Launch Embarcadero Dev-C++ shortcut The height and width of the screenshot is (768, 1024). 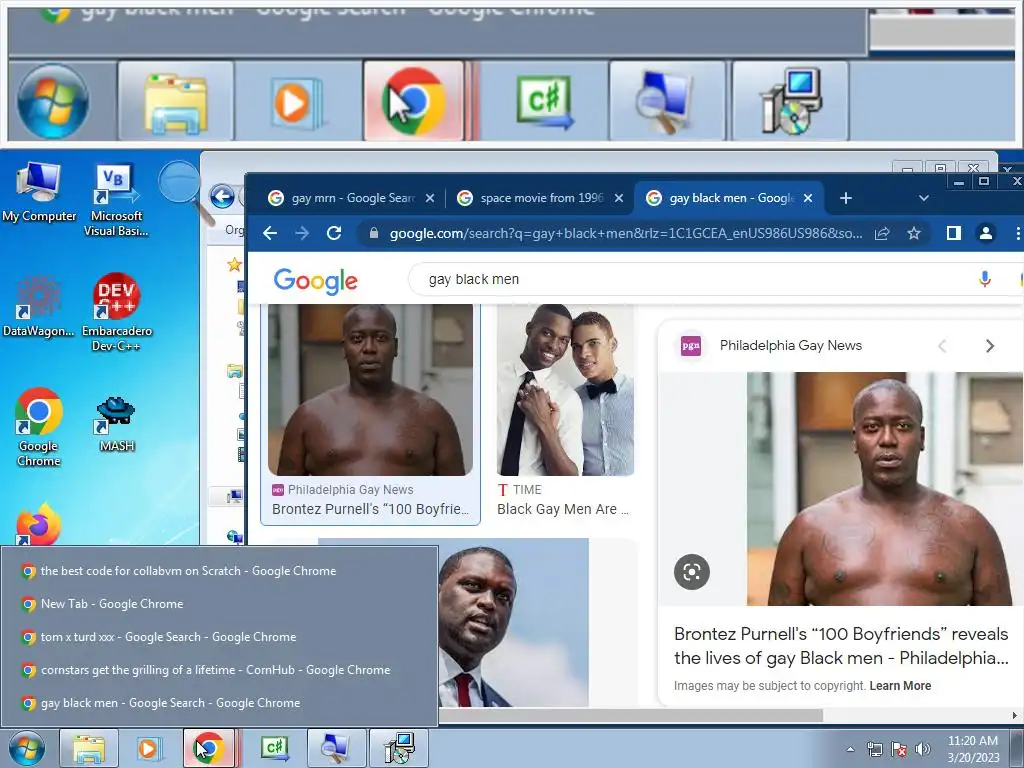click(x=117, y=312)
